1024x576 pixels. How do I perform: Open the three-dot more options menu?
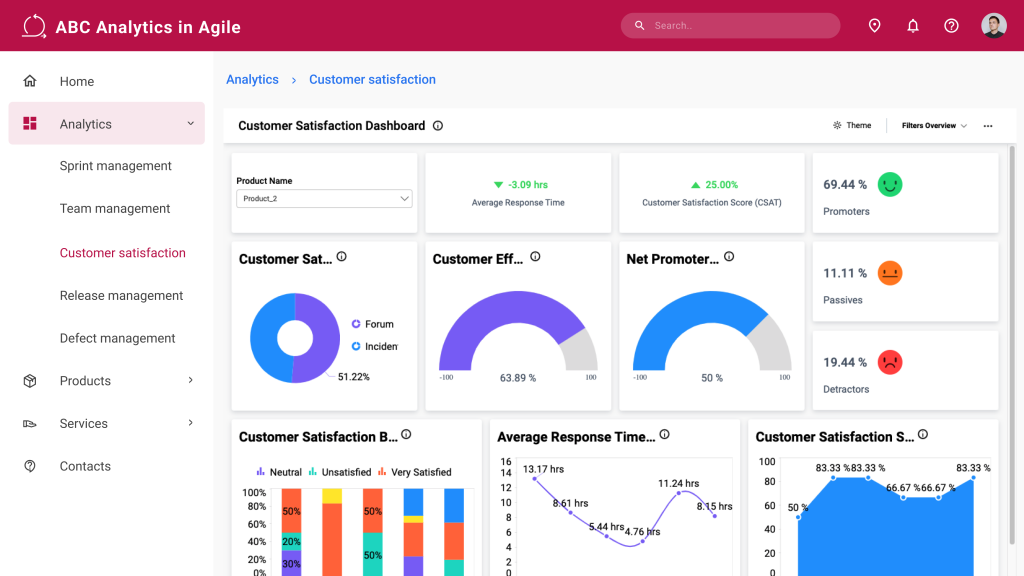(x=987, y=125)
